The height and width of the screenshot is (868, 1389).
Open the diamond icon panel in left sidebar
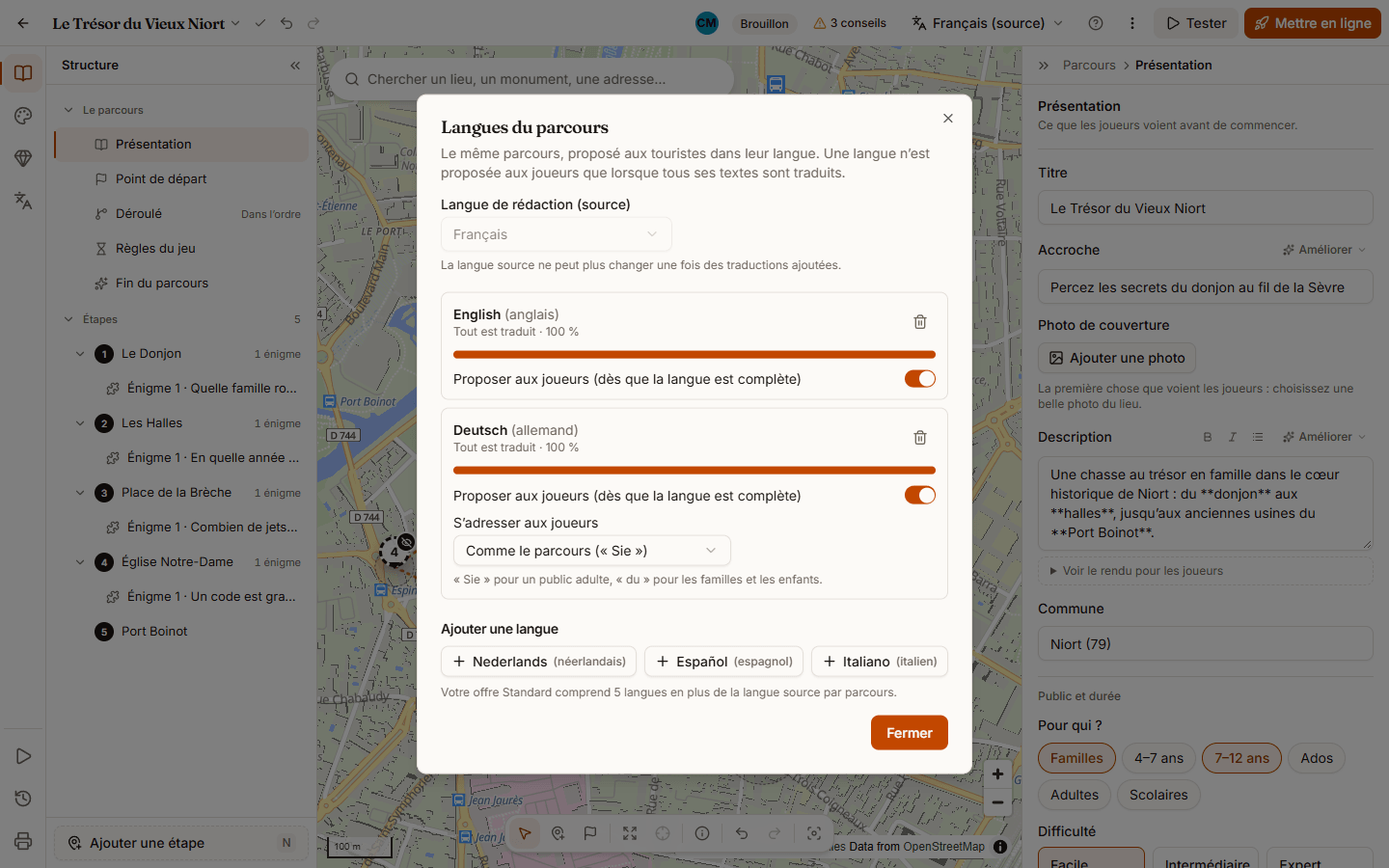click(x=23, y=158)
